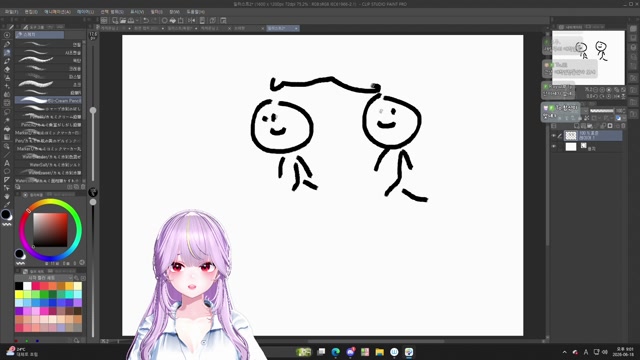Open the blending mode dropdown in Layers panel
This screenshot has width=640, height=360.
[x=585, y=111]
